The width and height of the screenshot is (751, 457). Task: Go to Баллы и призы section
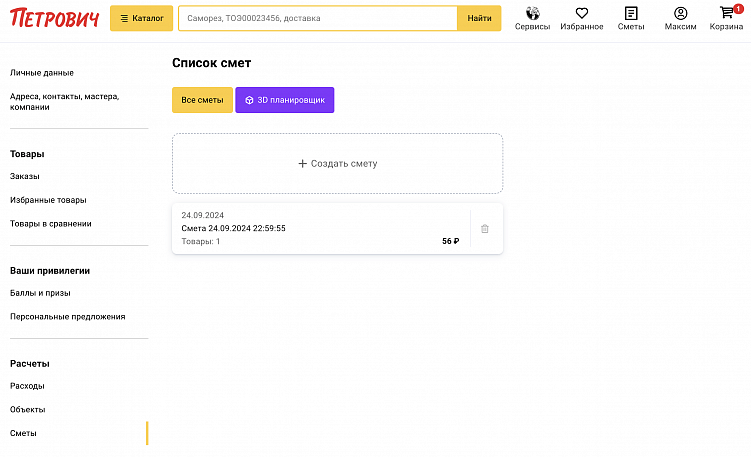point(40,293)
